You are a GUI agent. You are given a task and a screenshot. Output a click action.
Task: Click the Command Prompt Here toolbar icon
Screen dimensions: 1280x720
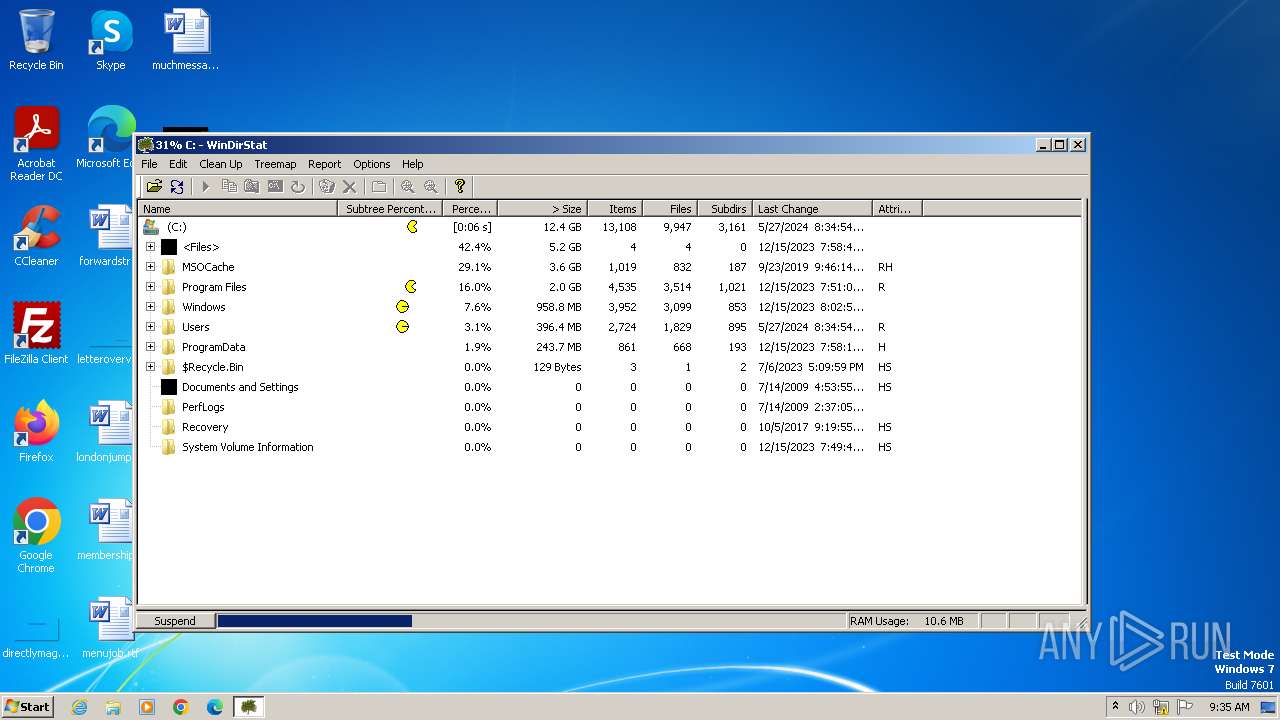(275, 186)
